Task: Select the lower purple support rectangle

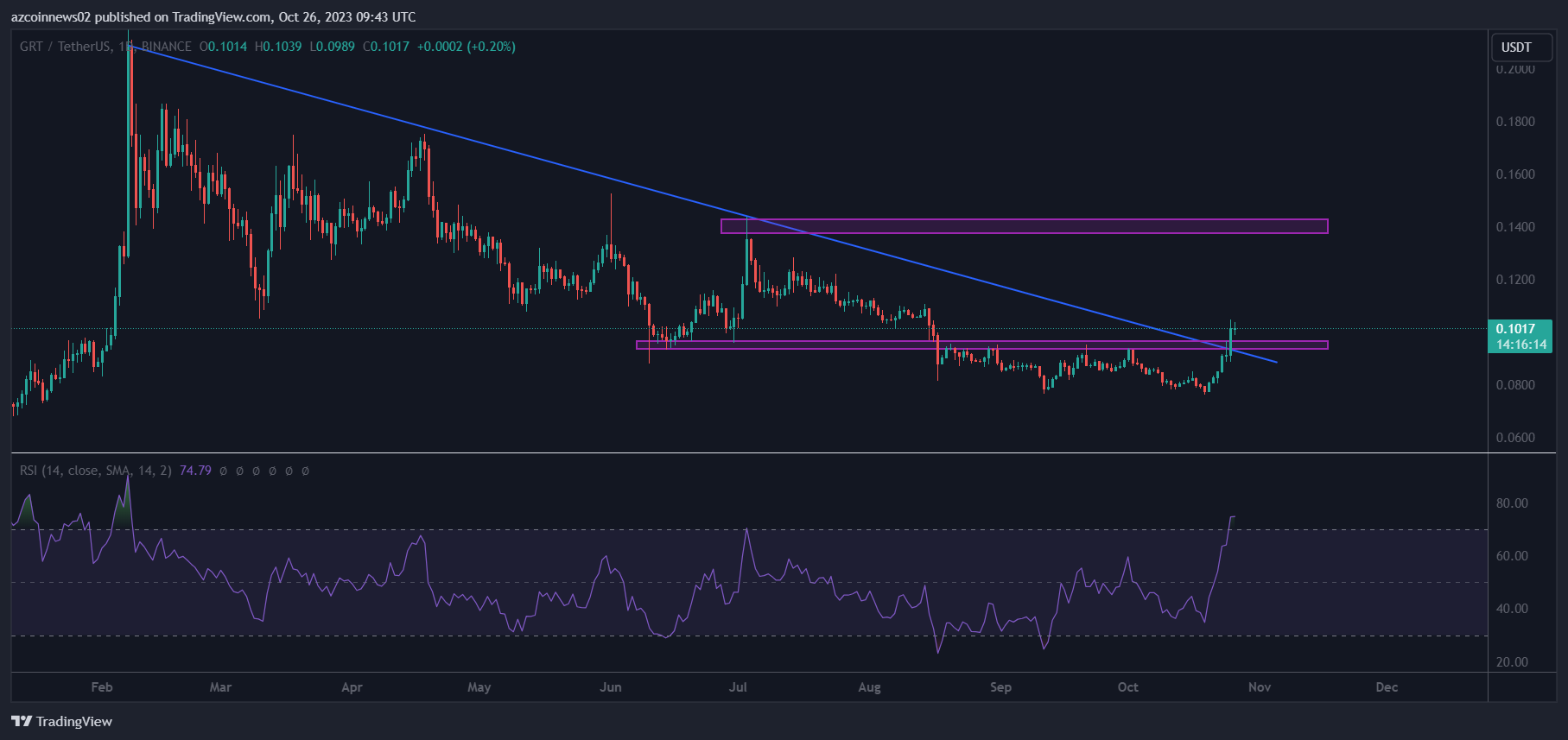Action: (982, 345)
